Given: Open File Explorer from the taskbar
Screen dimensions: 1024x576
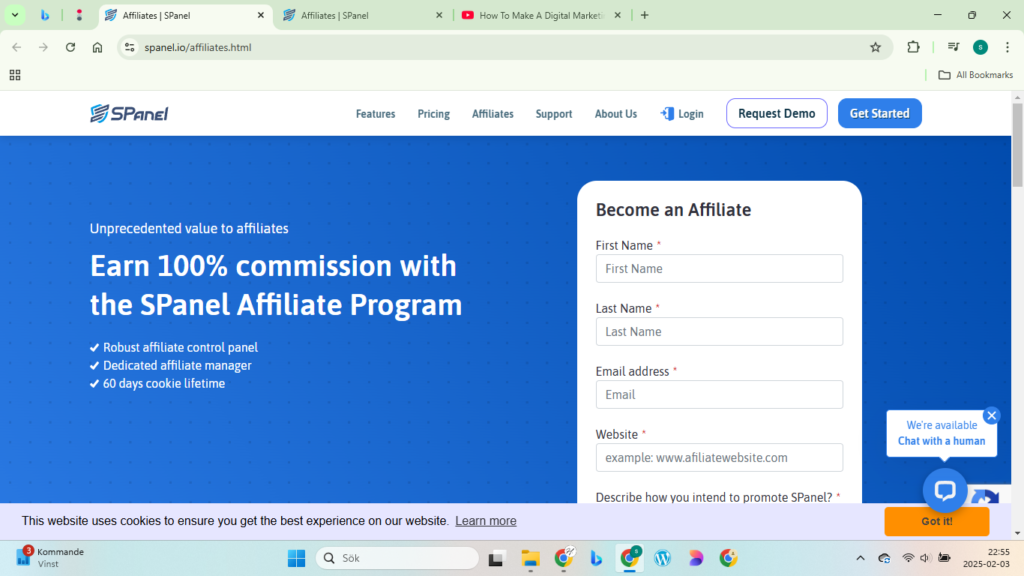Looking at the screenshot, I should click(x=530, y=558).
